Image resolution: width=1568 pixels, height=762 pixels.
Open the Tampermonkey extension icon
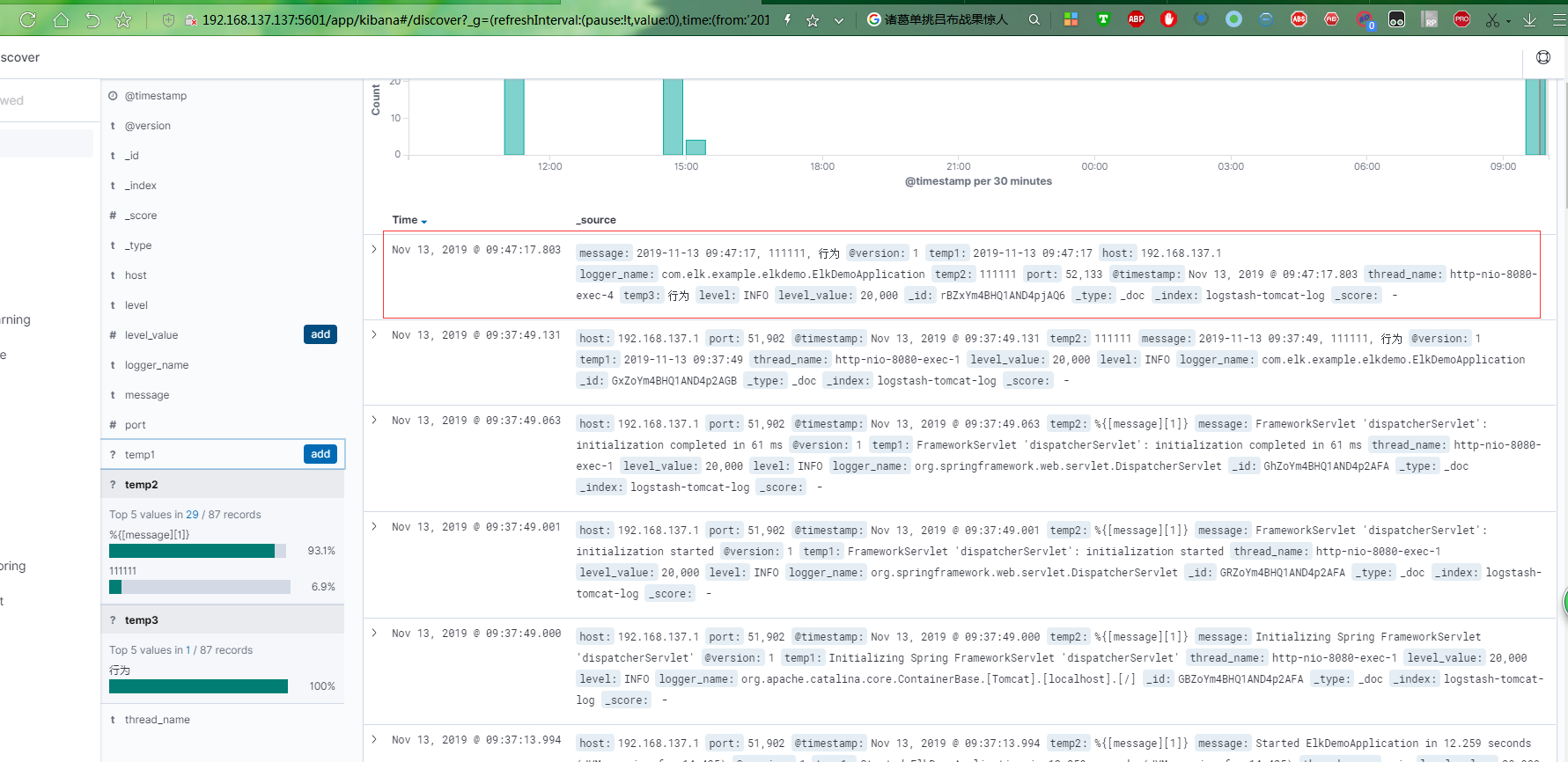click(1396, 19)
